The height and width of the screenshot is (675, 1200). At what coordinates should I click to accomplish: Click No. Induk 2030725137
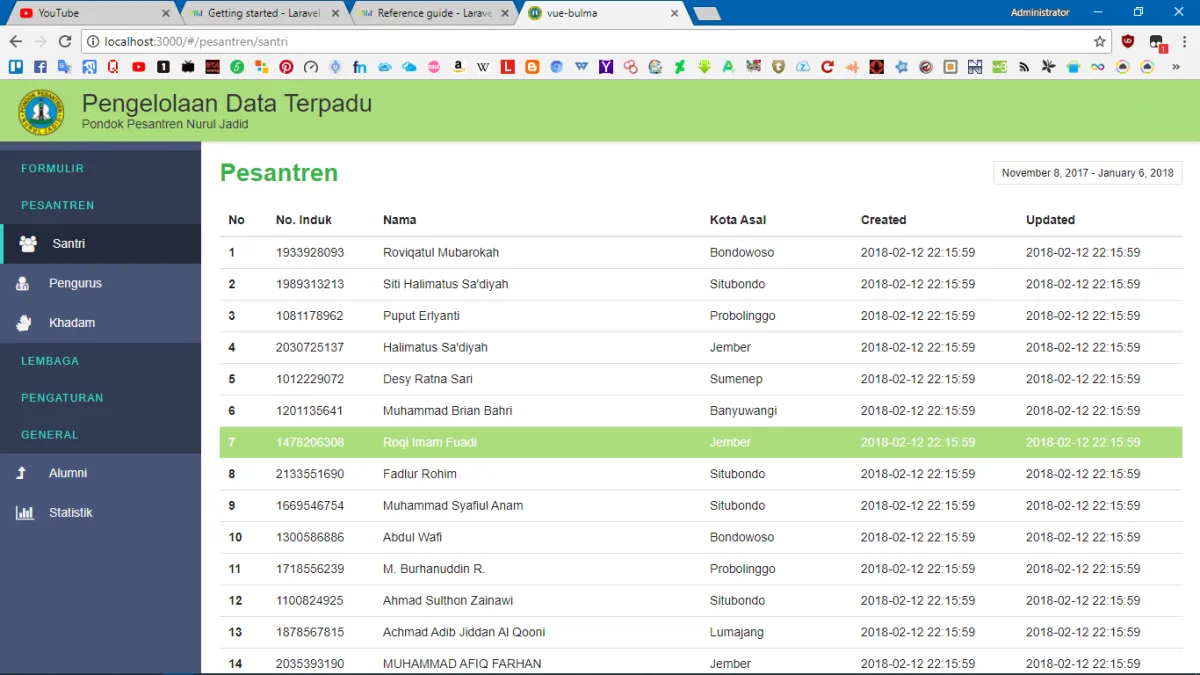310,348
